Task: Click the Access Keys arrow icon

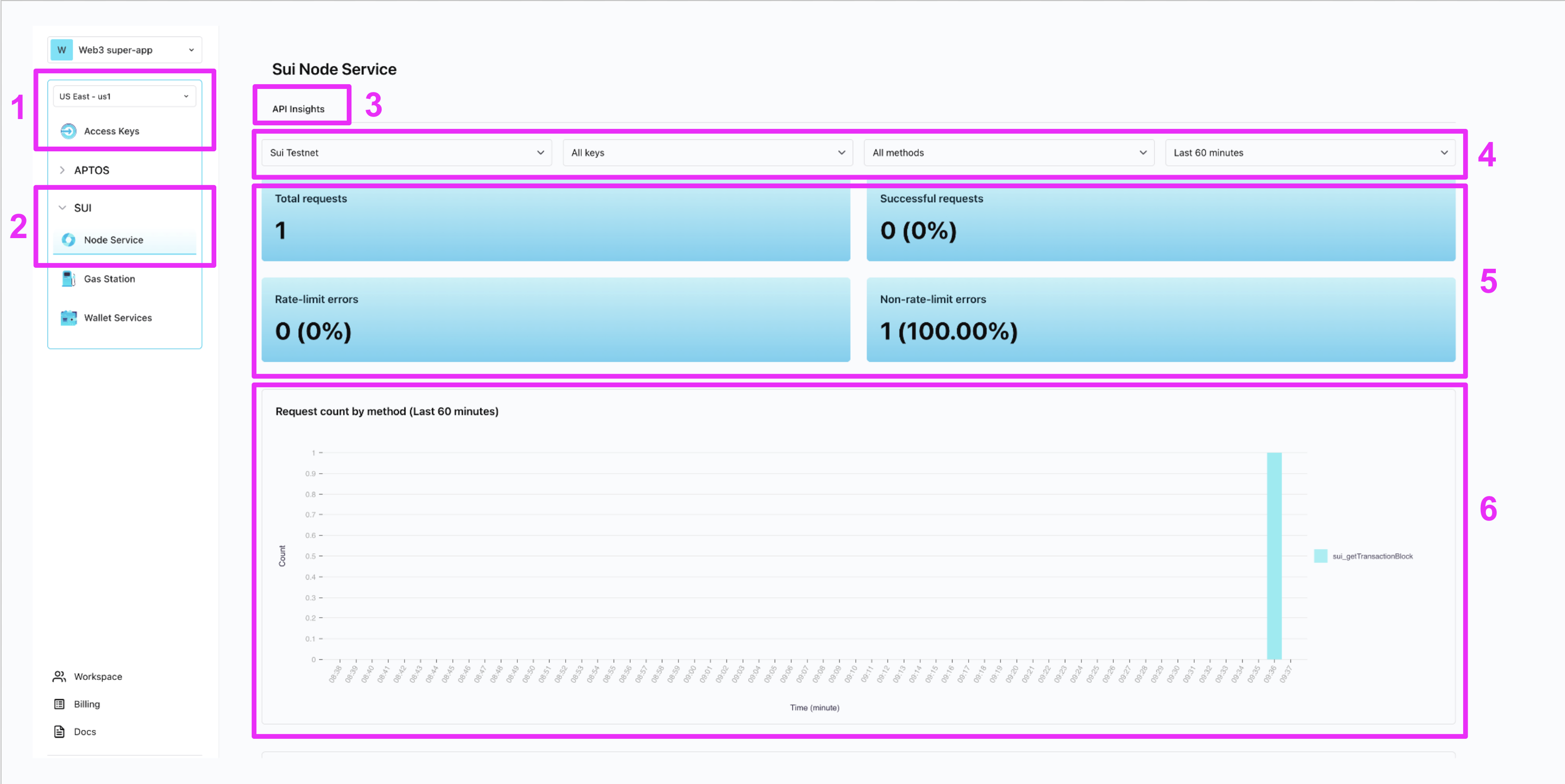Action: tap(69, 131)
